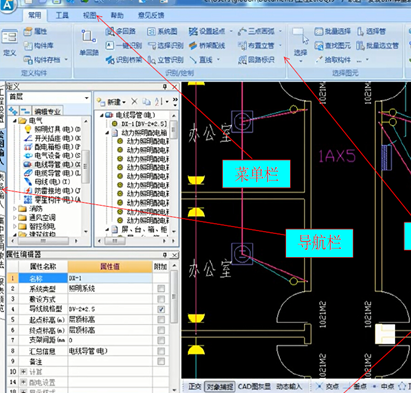The width and height of the screenshot is (411, 393).
Task: Open the 首层 floor dropdown
Action: pyautogui.click(x=86, y=97)
